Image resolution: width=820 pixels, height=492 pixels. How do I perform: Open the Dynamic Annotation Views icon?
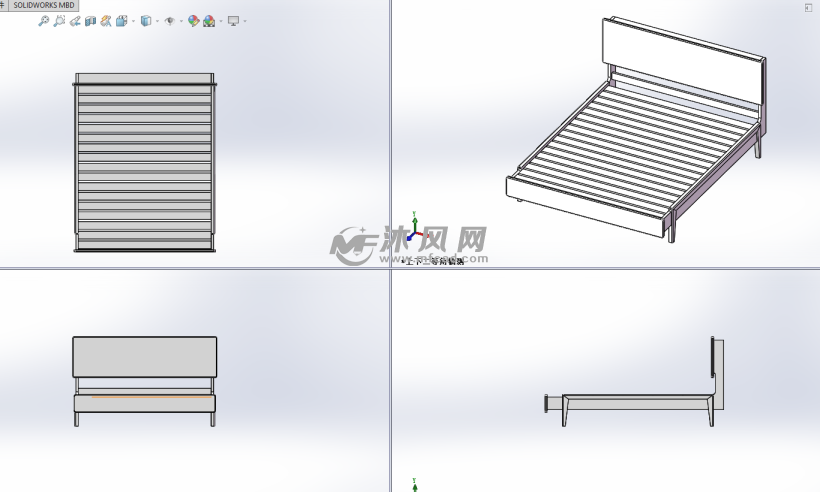106,20
